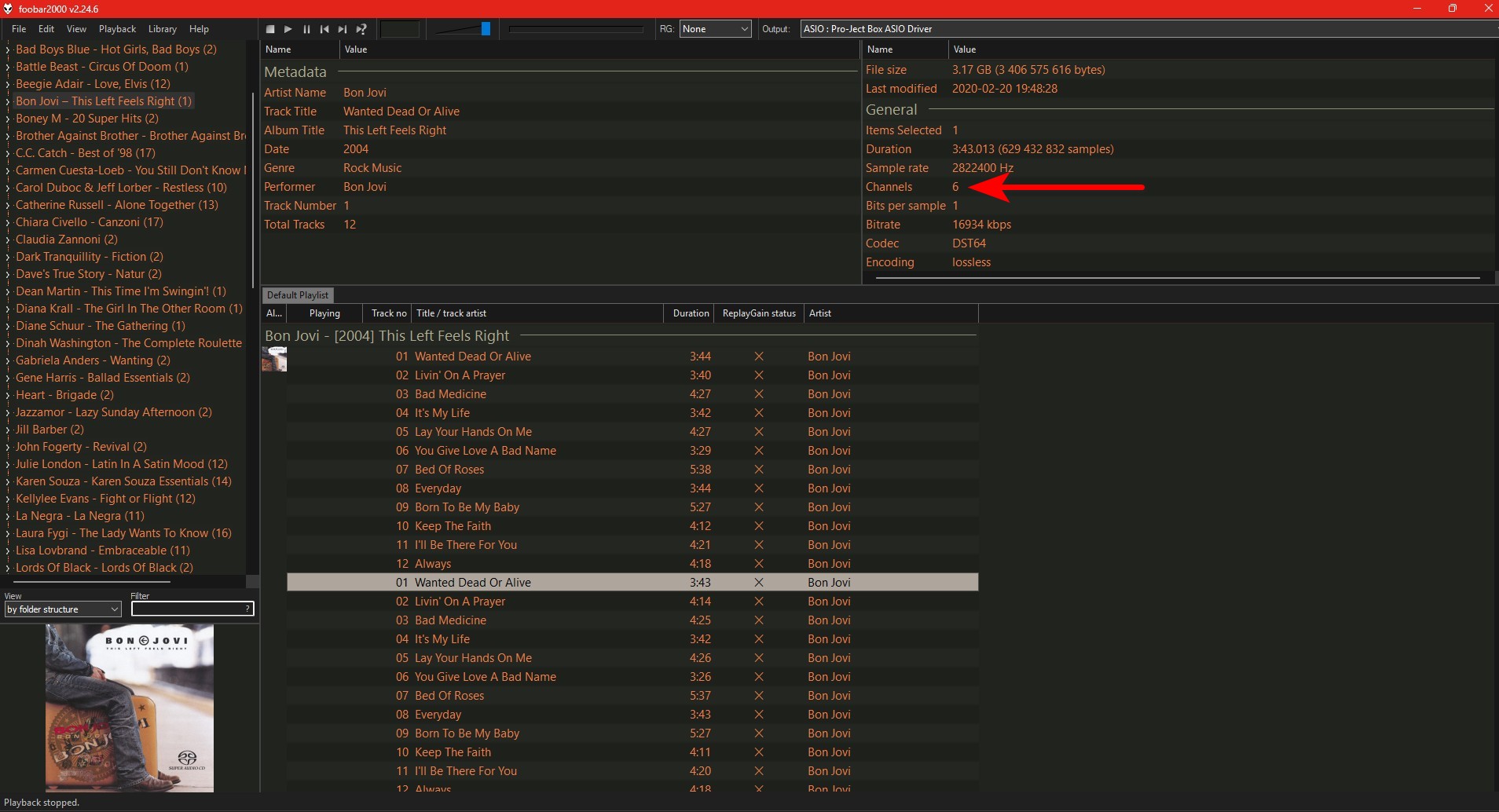Click the Stop playback button
Screen dimensions: 1499x812
[x=270, y=29]
